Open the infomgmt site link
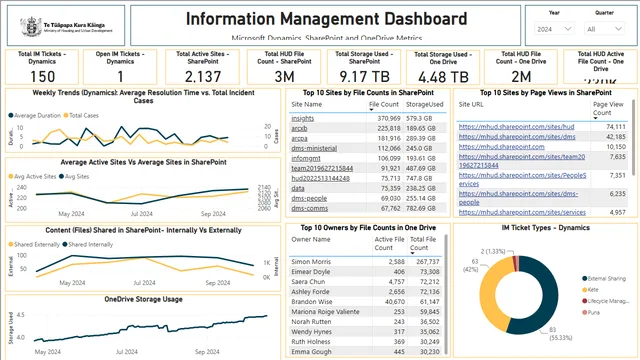This screenshot has width=640, height=360. pyautogui.click(x=306, y=158)
